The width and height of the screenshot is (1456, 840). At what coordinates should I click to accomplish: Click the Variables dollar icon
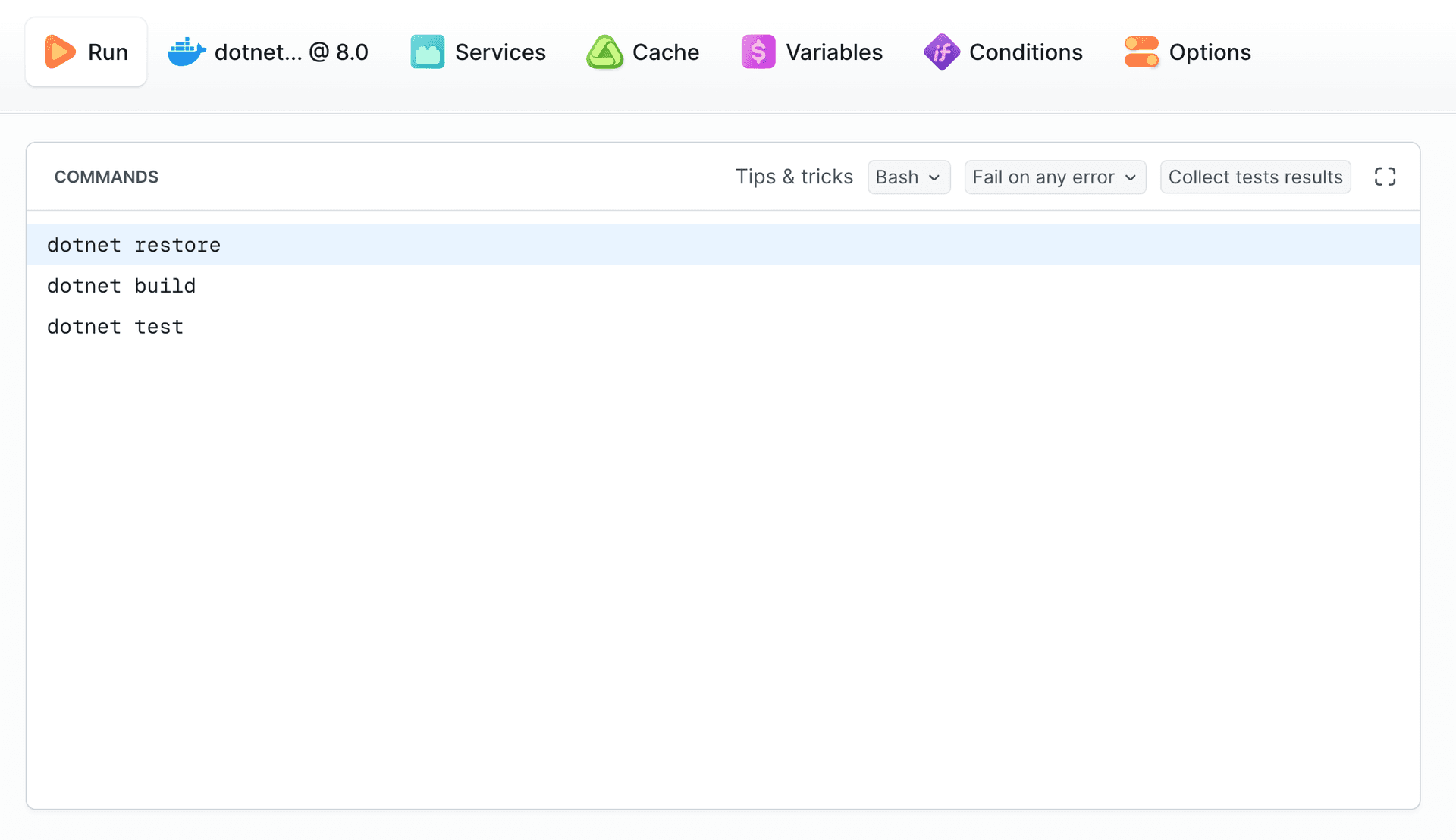[x=758, y=52]
